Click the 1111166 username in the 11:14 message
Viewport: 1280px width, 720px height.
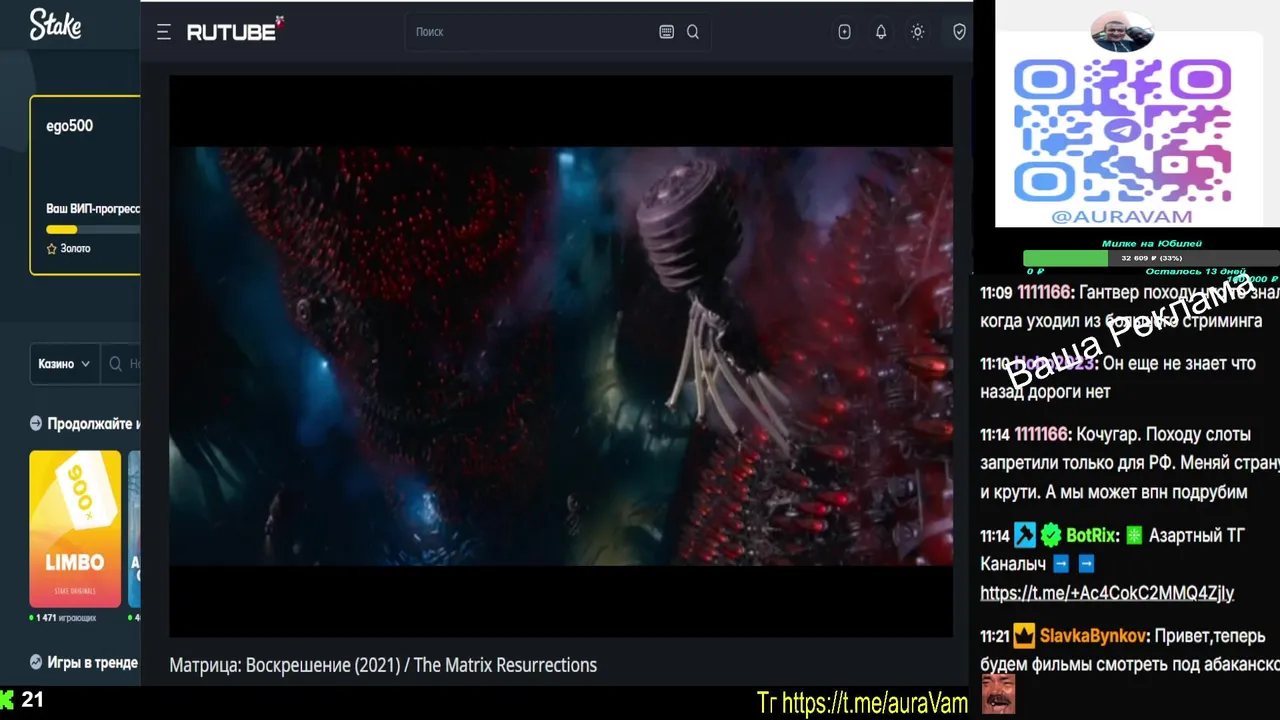tap(1043, 435)
